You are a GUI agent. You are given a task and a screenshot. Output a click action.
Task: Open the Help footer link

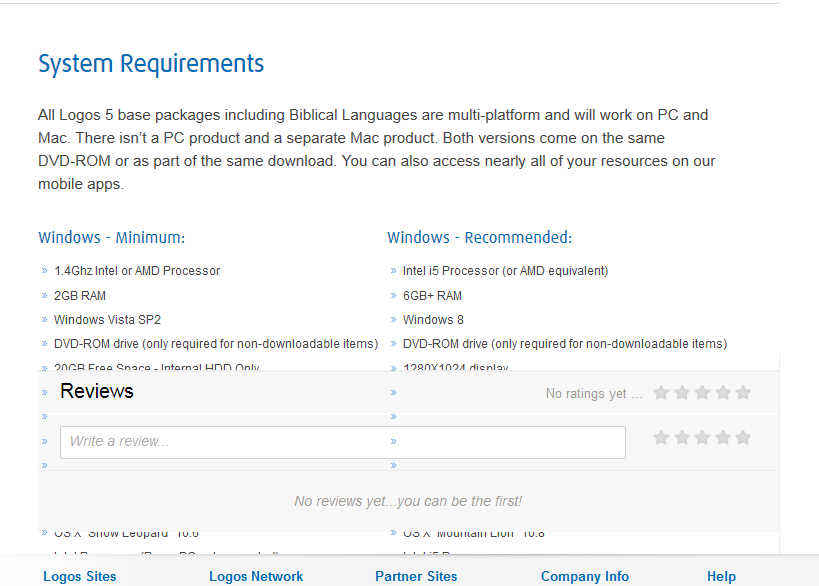tap(721, 576)
